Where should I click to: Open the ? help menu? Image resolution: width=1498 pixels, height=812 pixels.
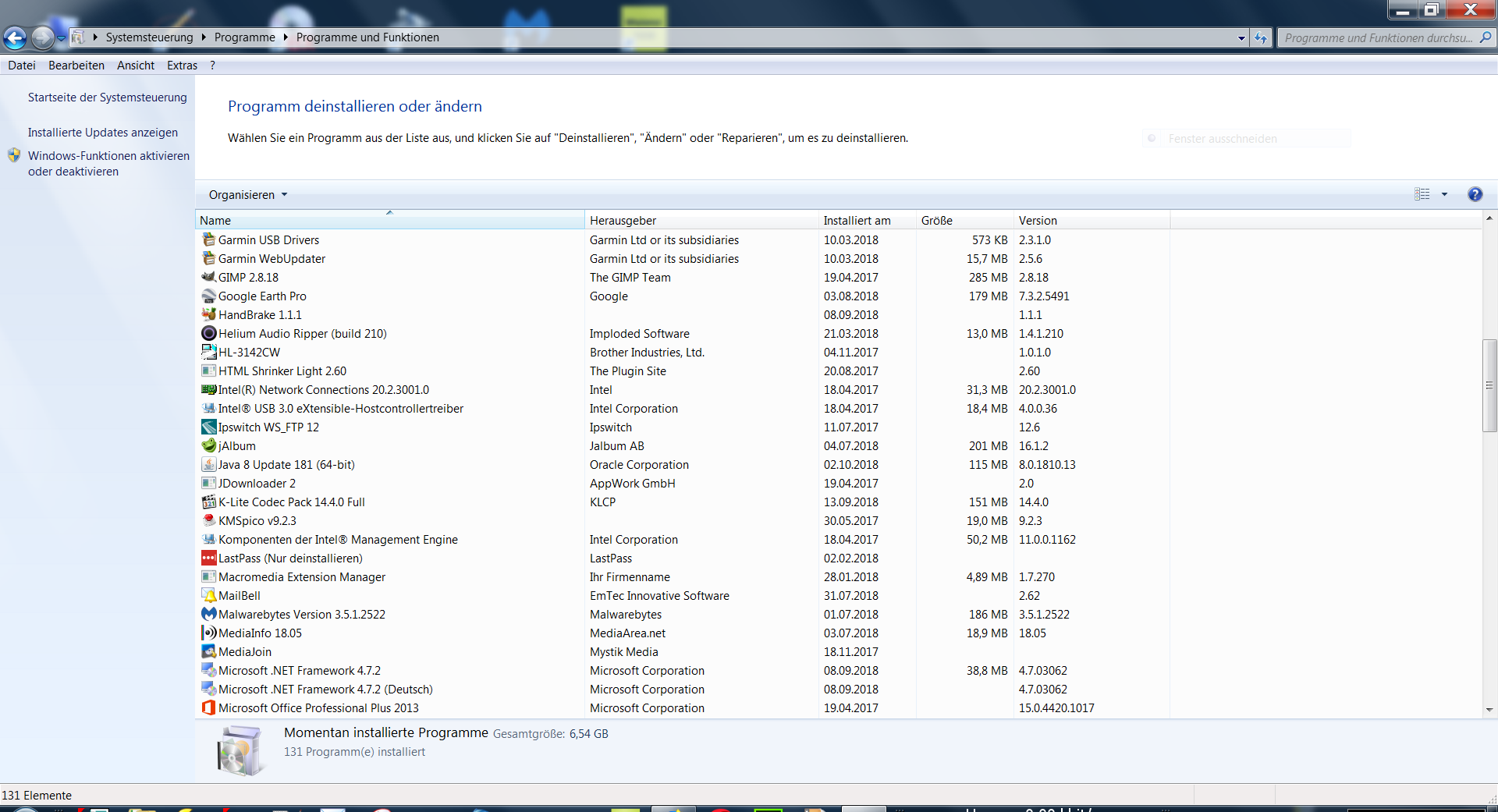tap(212, 66)
